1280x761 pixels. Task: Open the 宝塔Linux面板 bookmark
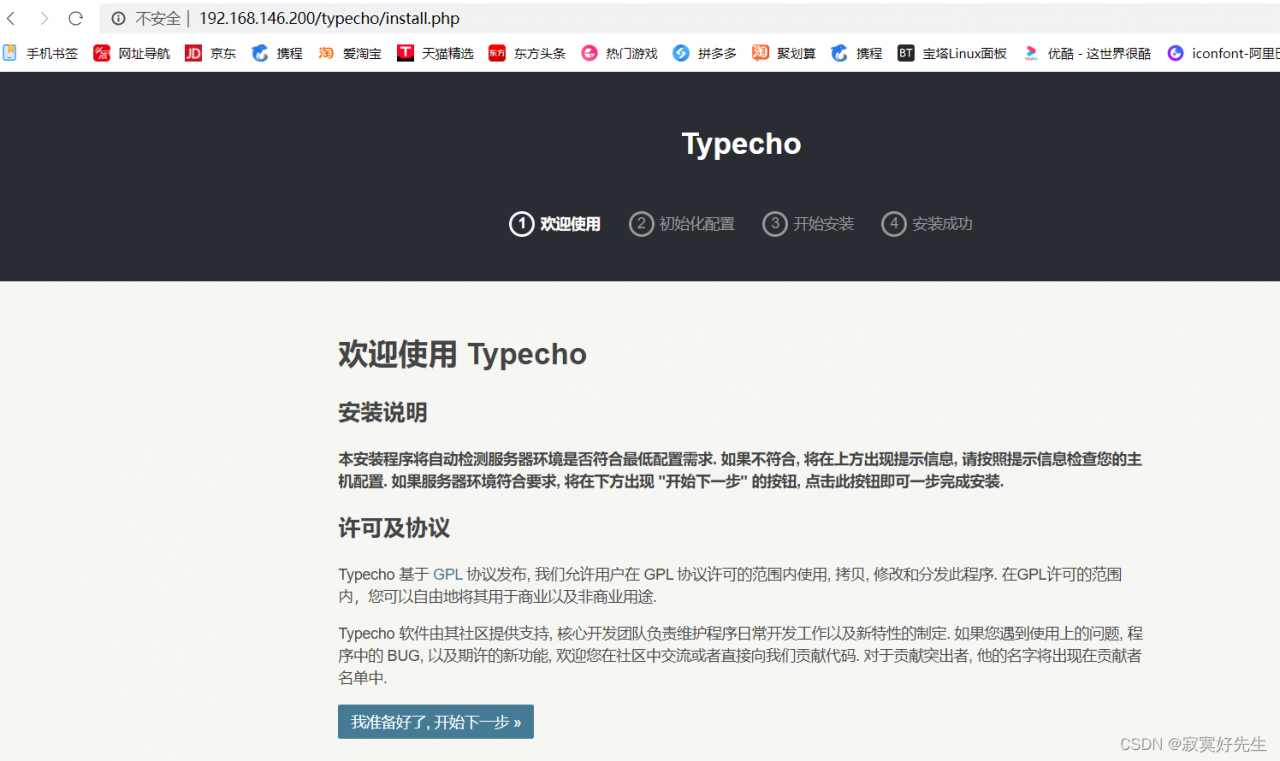[x=950, y=53]
